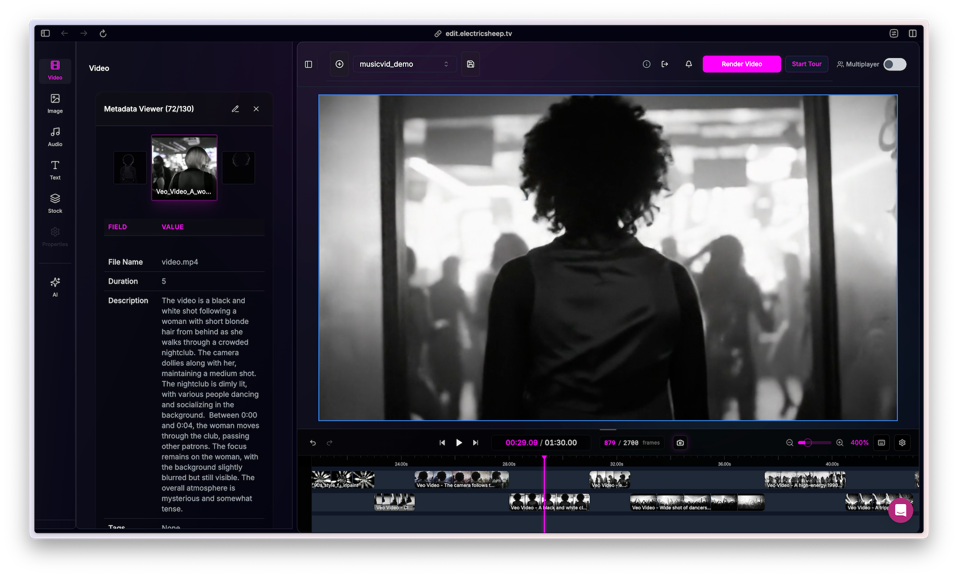Expand the 400% zoom level menu
The height and width of the screenshot is (577, 958).
point(859,443)
